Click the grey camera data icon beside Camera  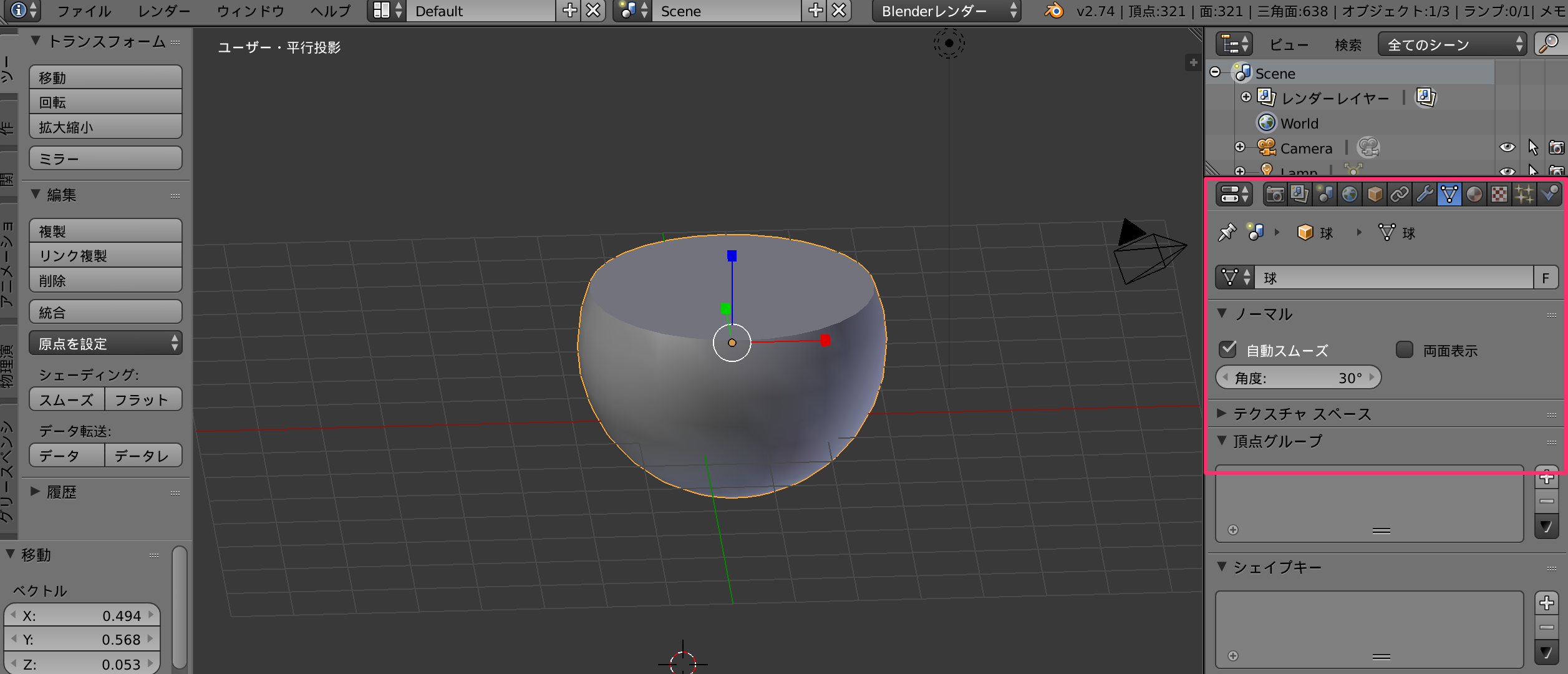point(1368,148)
